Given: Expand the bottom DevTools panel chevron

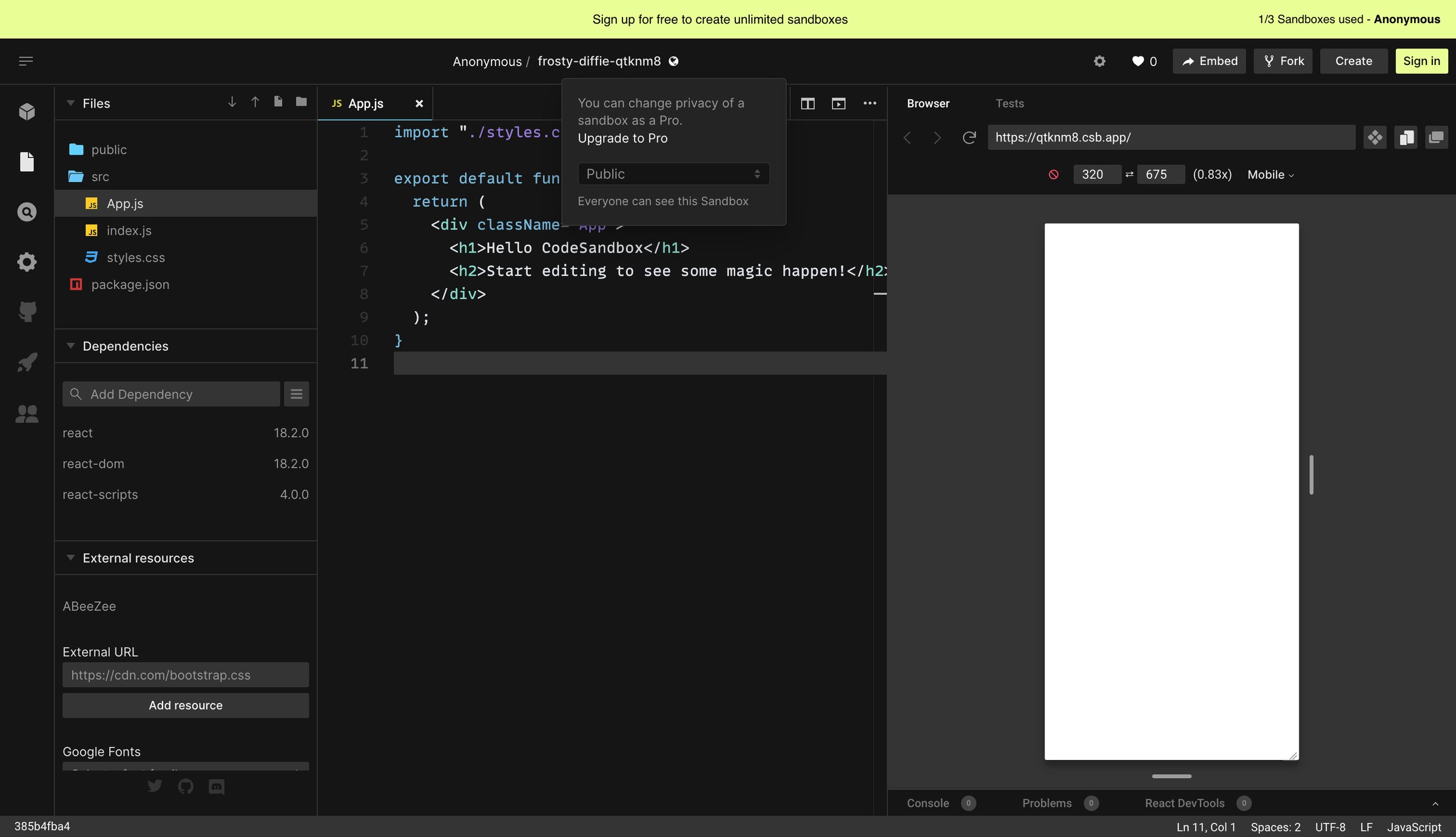Looking at the screenshot, I should pyautogui.click(x=1435, y=804).
